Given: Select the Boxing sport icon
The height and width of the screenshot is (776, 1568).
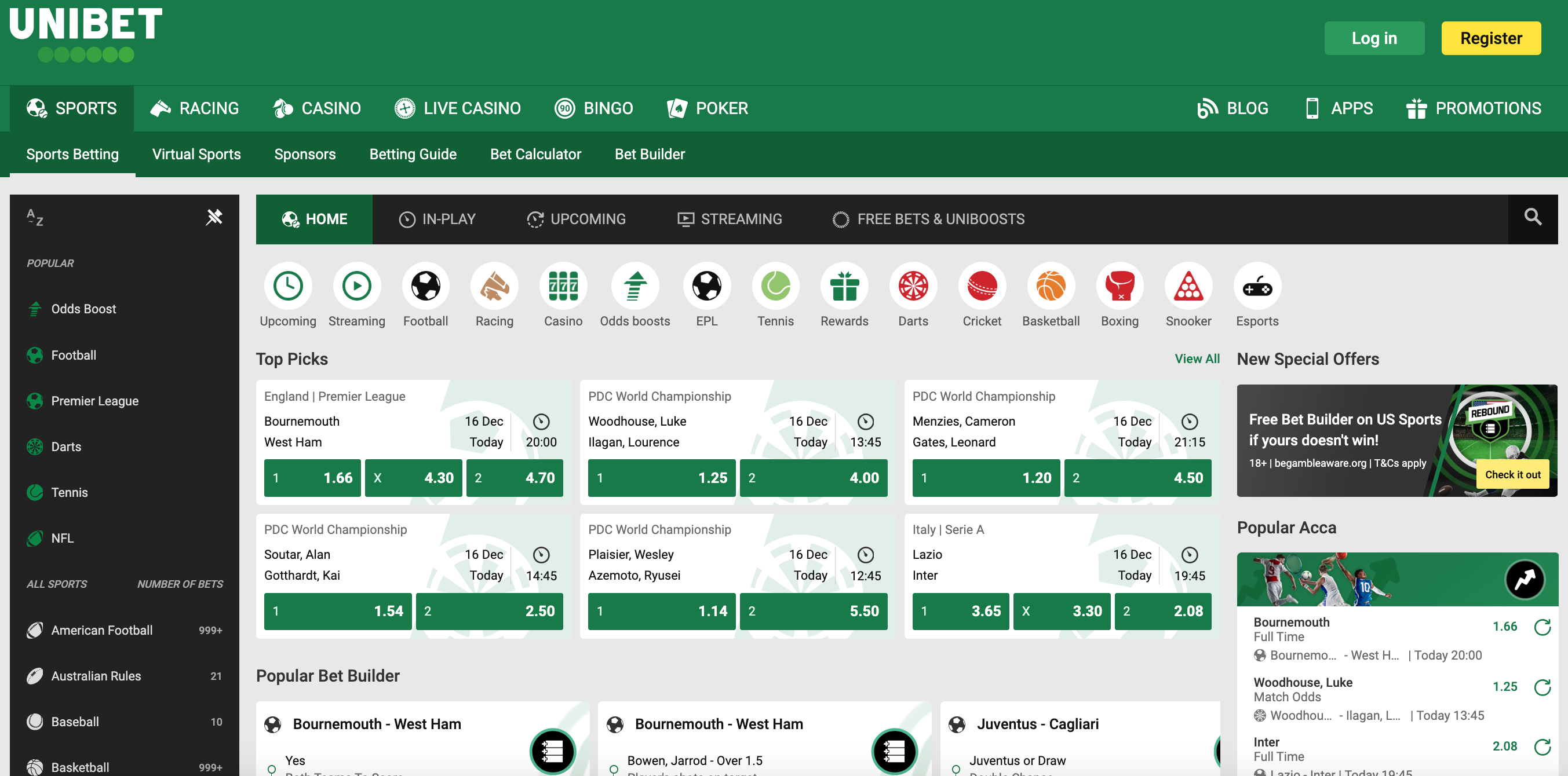Looking at the screenshot, I should 1120,286.
